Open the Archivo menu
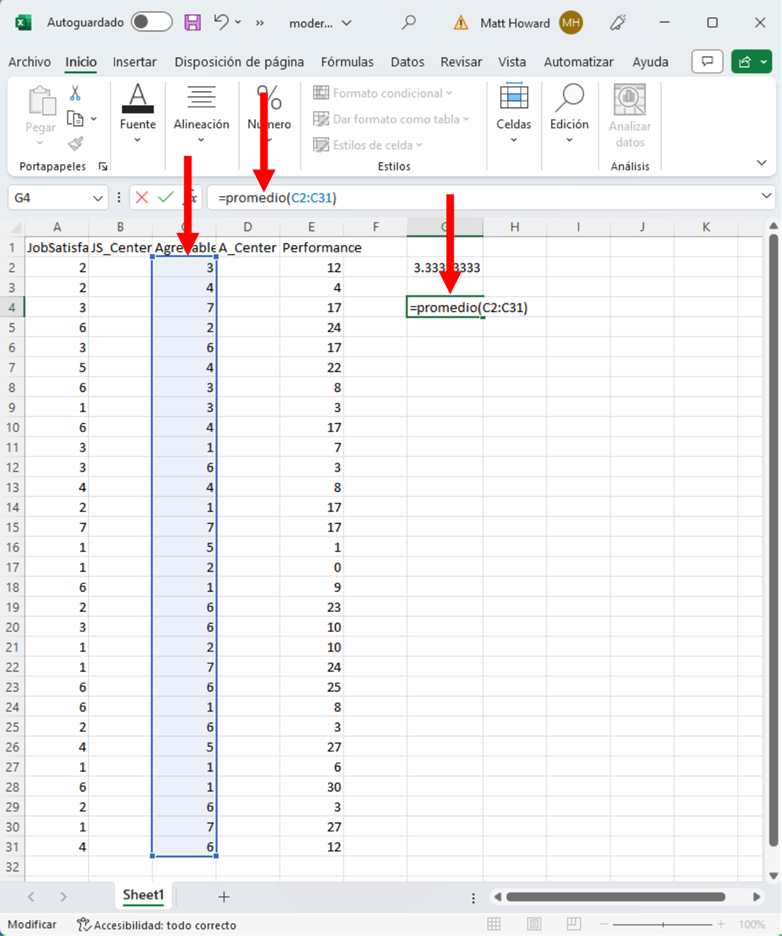 point(29,62)
